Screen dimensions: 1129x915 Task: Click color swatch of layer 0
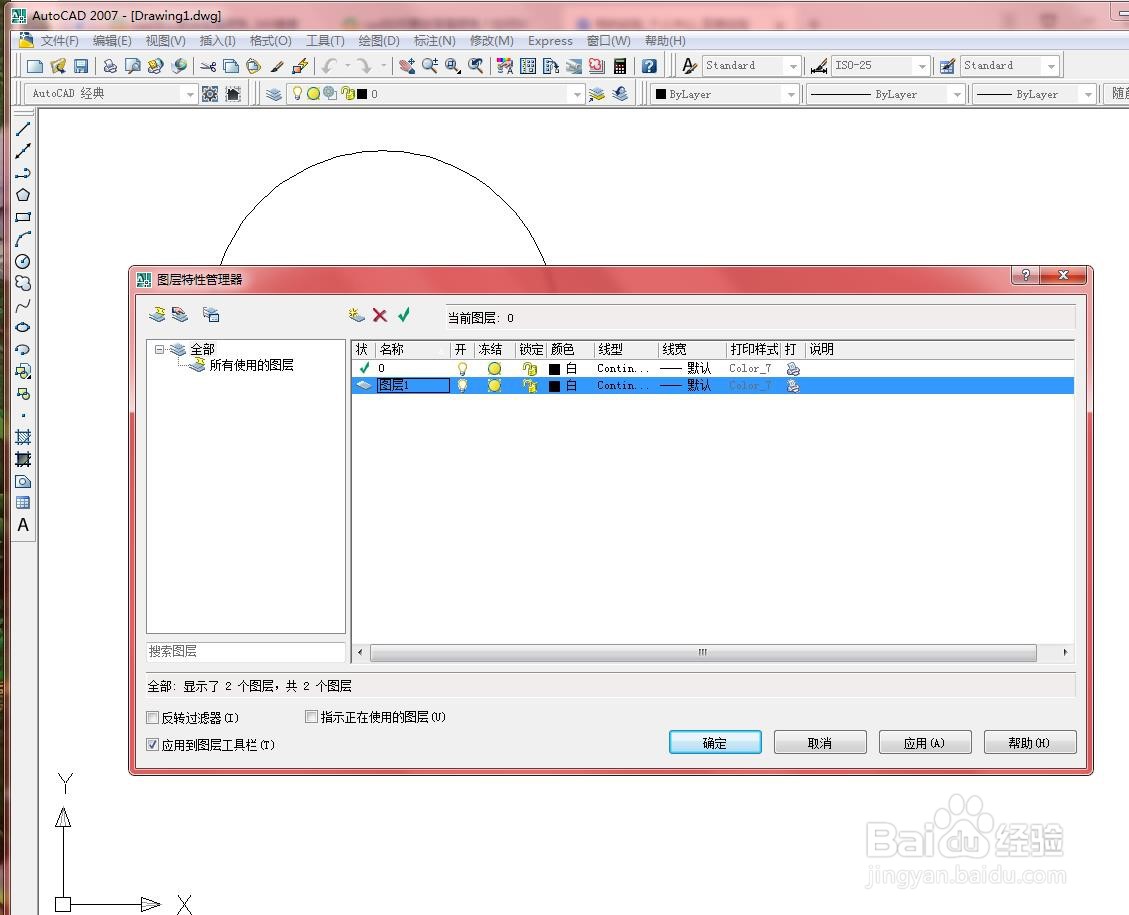coord(554,369)
